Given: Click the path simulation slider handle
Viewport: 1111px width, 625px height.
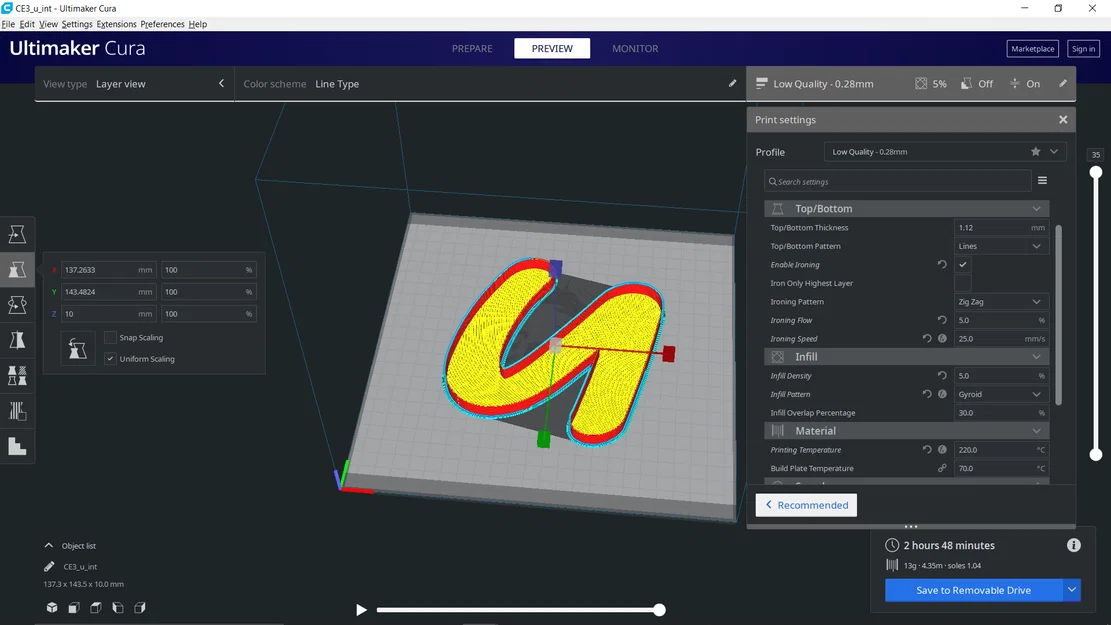Looking at the screenshot, I should (659, 609).
